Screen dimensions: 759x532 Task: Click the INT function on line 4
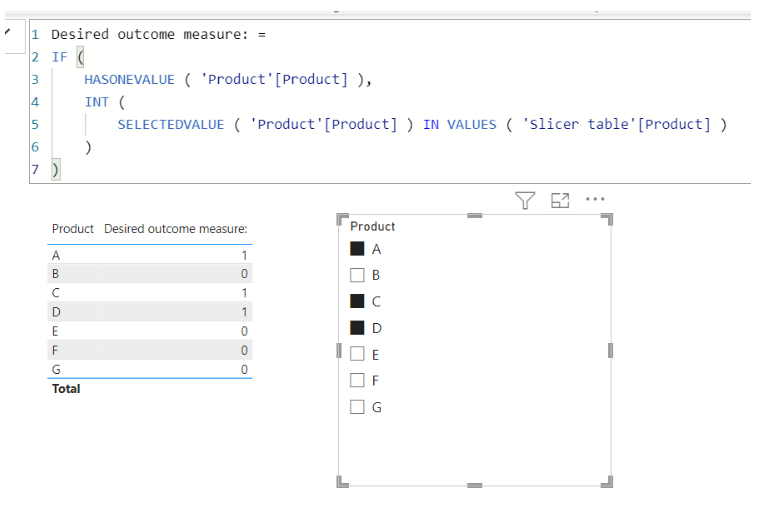coord(97,102)
